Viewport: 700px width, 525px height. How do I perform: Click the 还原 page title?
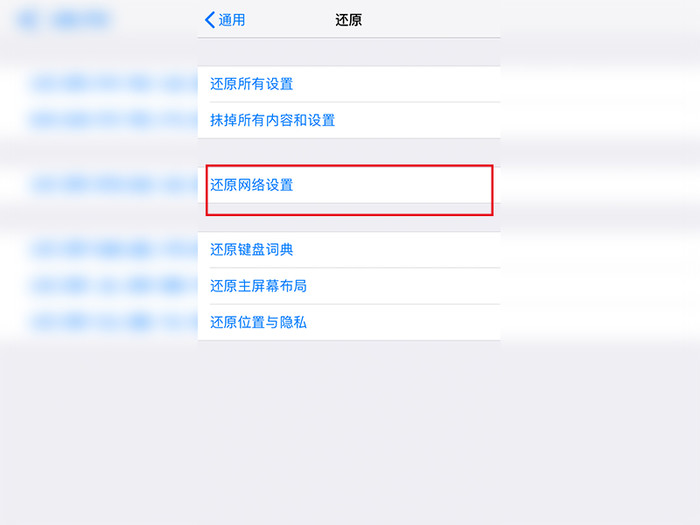349,20
